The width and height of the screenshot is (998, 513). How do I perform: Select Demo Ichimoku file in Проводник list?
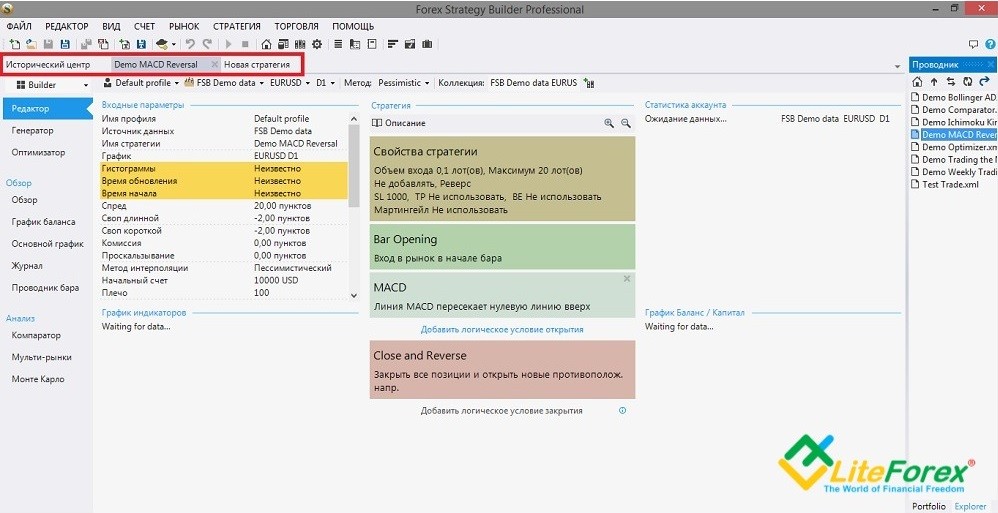[x=958, y=122]
